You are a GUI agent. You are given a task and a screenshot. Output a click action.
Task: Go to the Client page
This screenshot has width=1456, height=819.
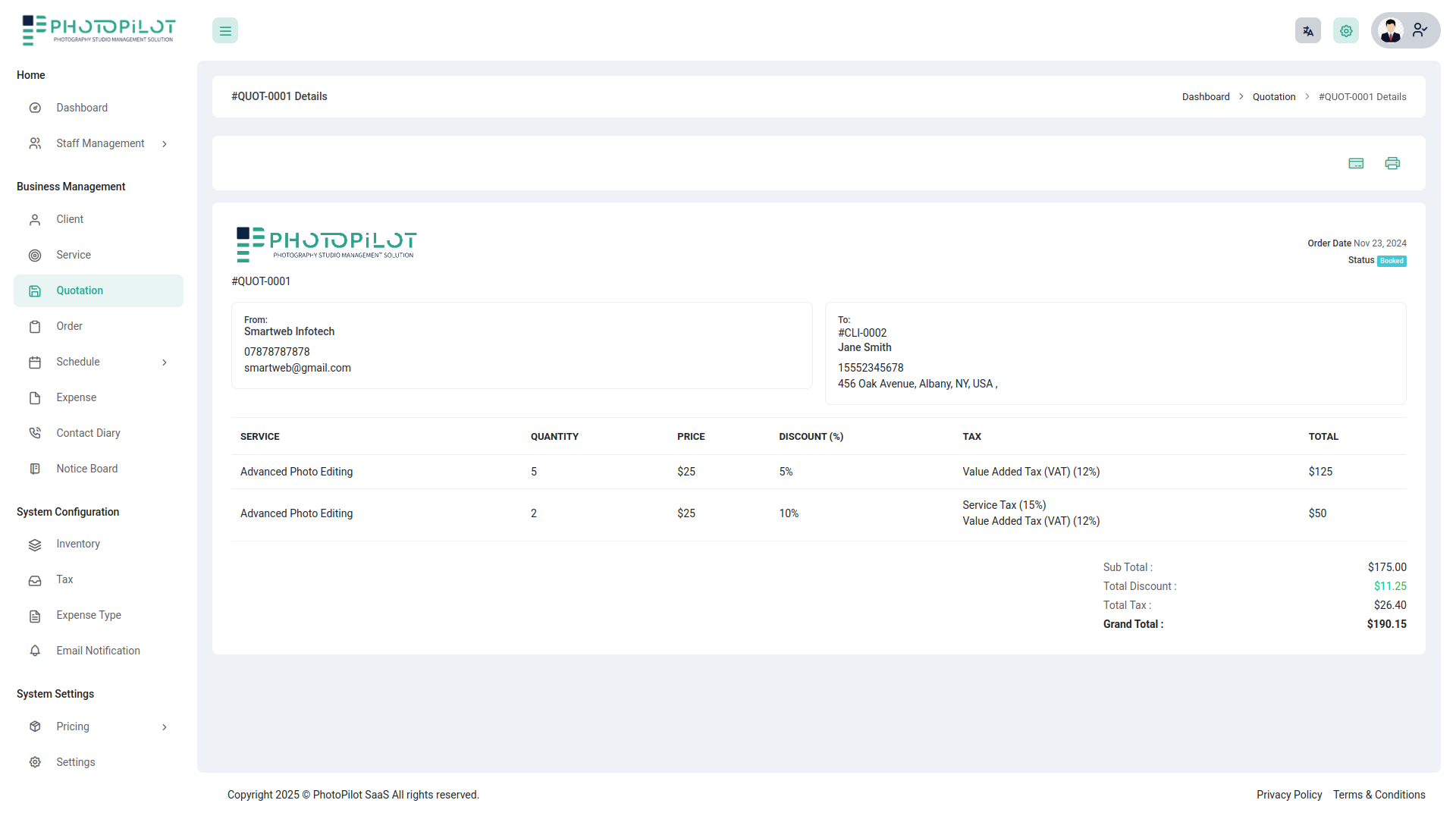pyautogui.click(x=70, y=219)
